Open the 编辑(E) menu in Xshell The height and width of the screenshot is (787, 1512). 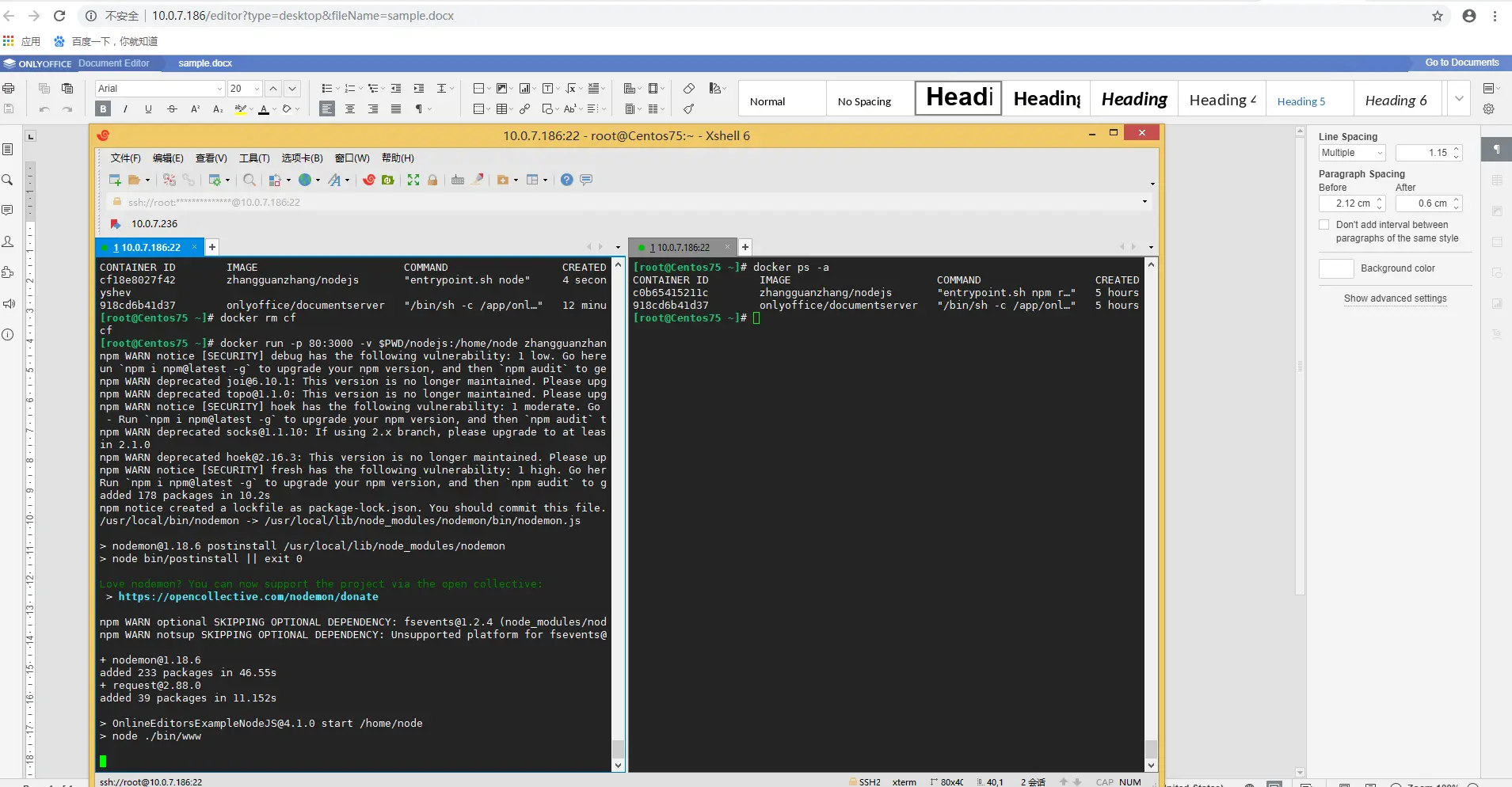point(168,158)
